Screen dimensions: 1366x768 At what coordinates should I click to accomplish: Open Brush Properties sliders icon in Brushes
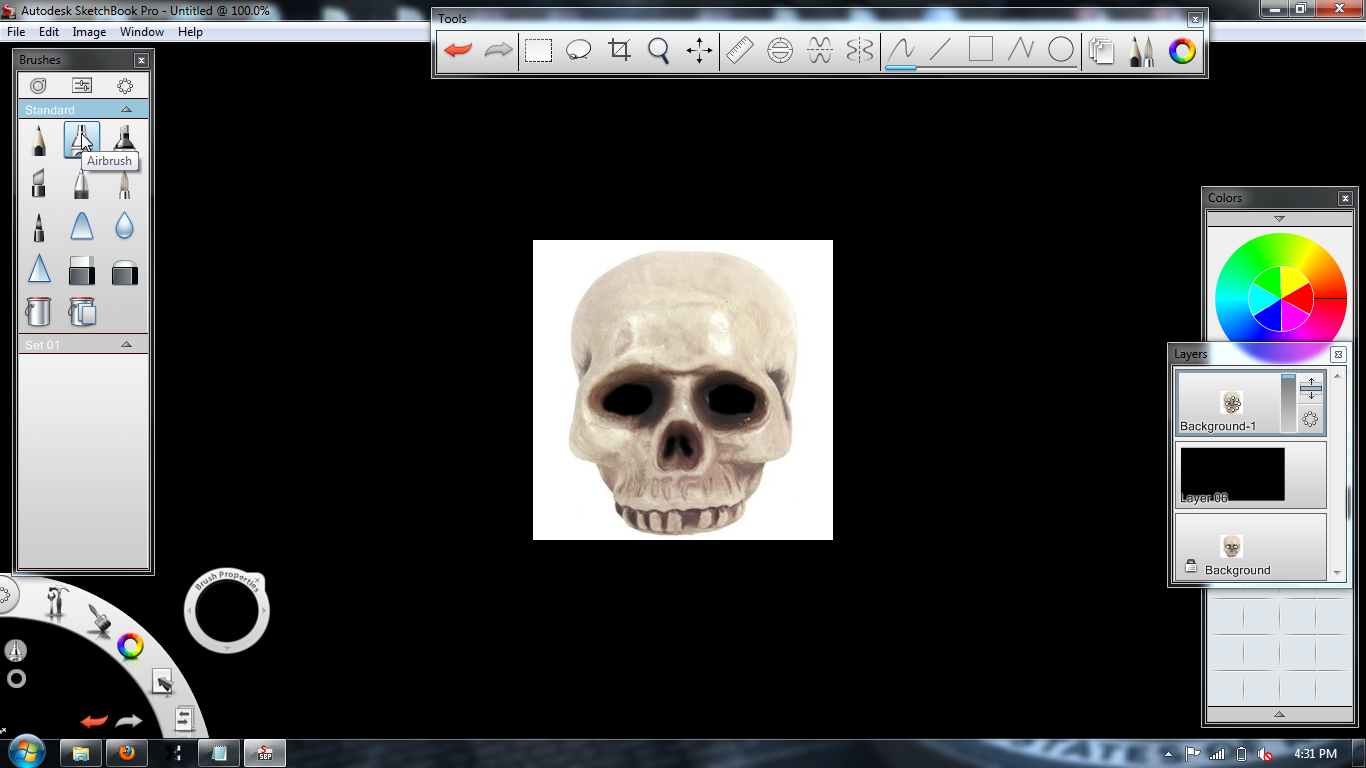click(x=82, y=86)
